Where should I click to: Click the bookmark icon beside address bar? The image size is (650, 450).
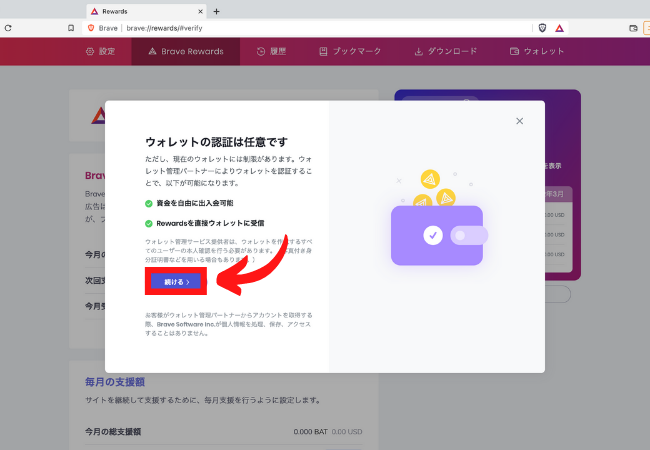(71, 28)
